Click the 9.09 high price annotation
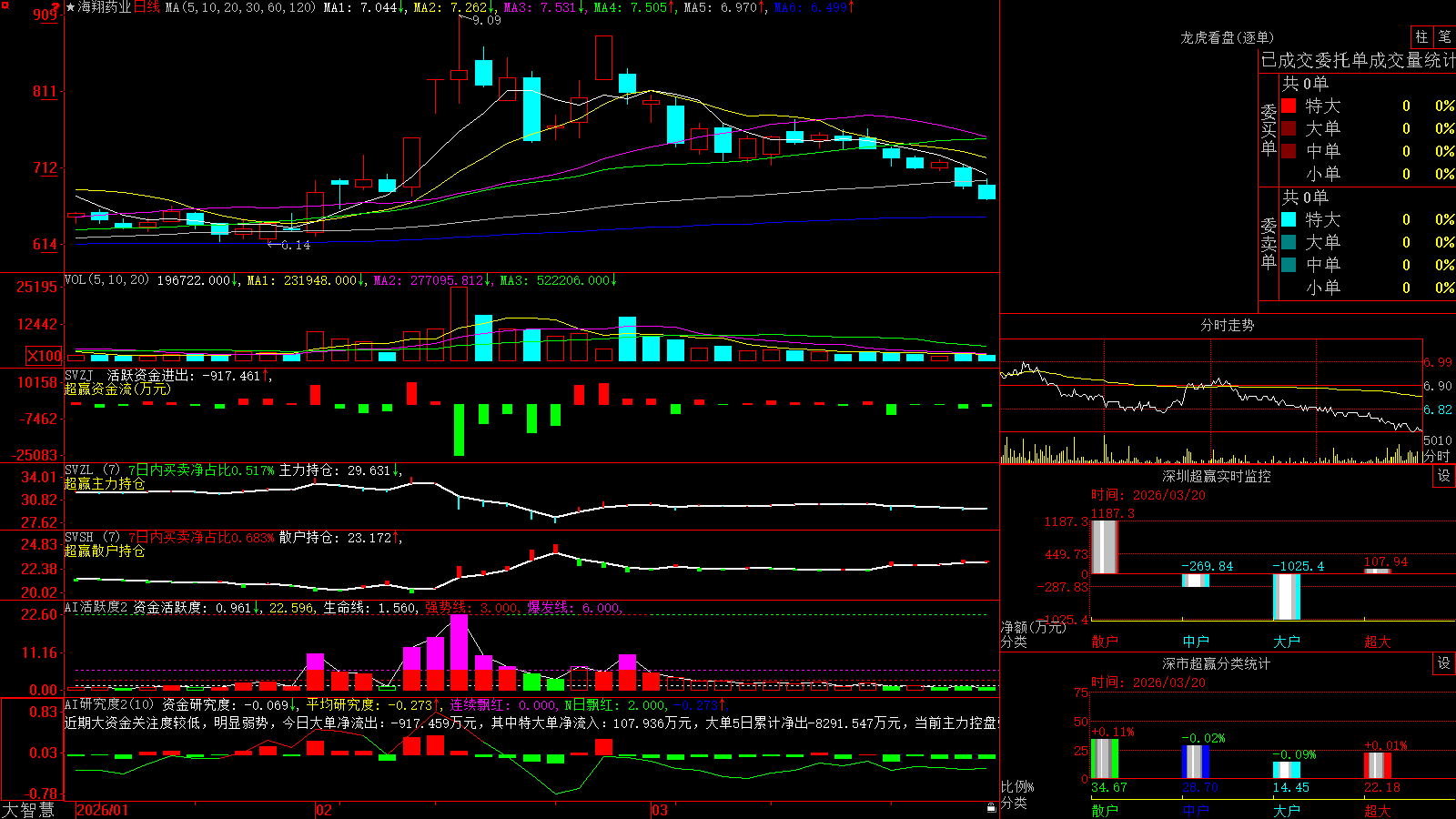Viewport: 1456px width, 819px height. point(486,20)
